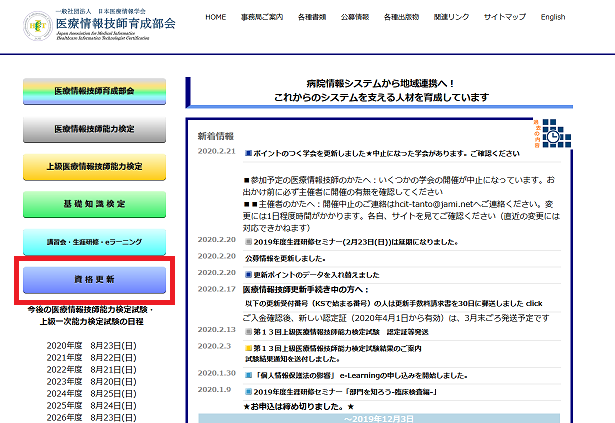Click the banner 病院情報システムから地域連携へ！
Image resolution: width=615 pixels, height=423 pixels.
381,84
